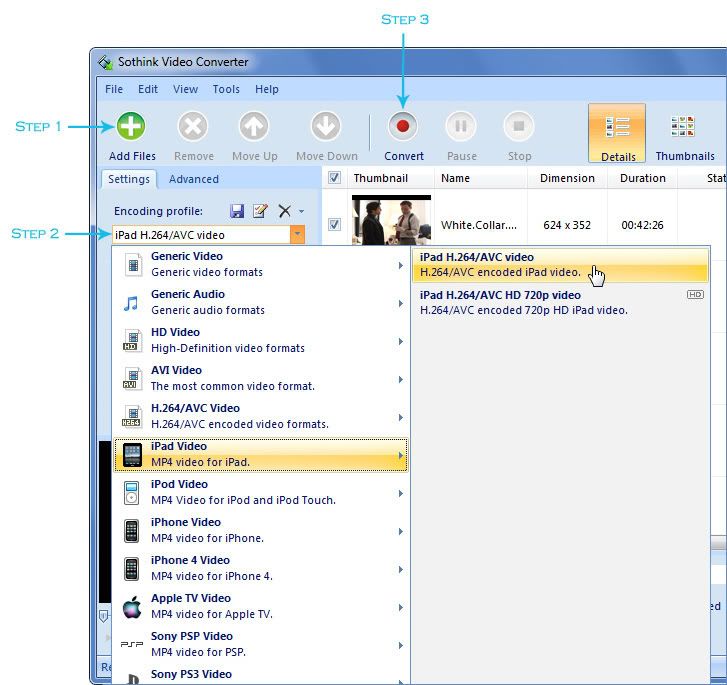Click the Move Down arrow icon

pos(326,127)
